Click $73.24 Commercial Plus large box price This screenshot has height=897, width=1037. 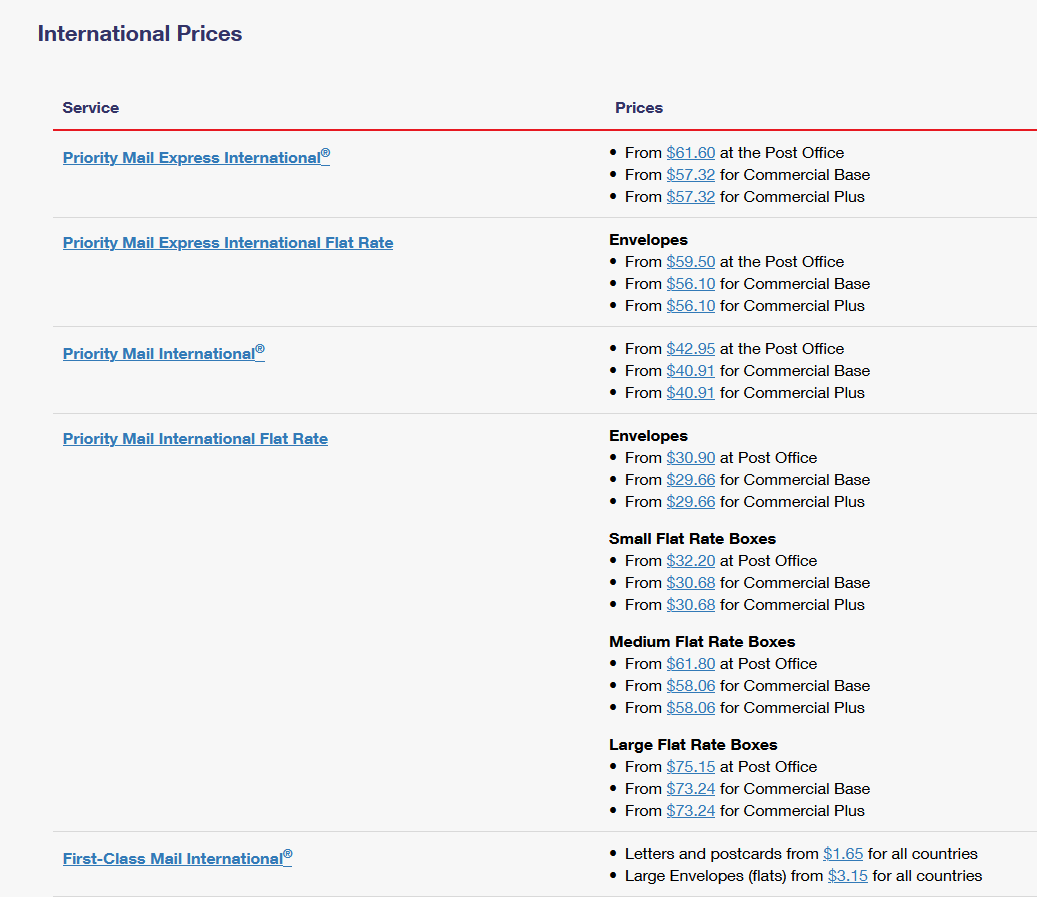[691, 811]
